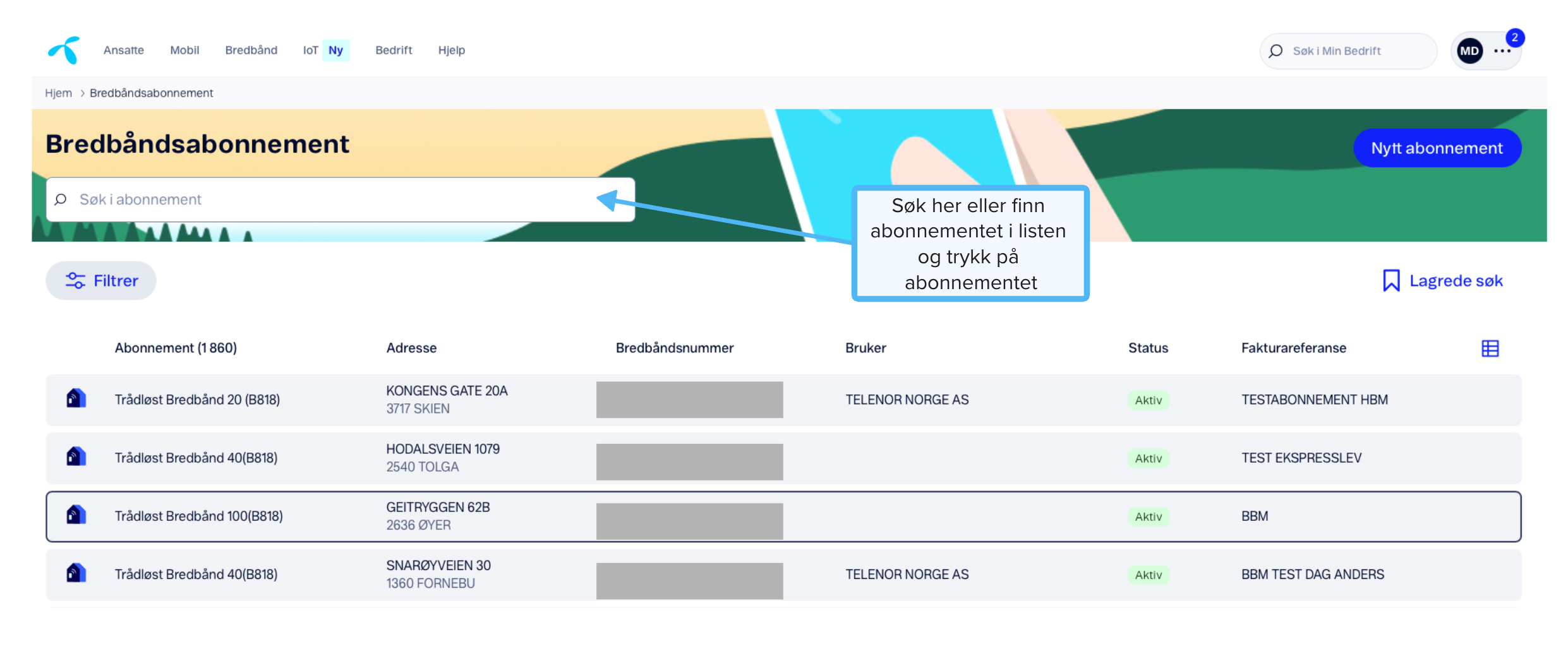Open the three-dot account menu

coord(1502,51)
